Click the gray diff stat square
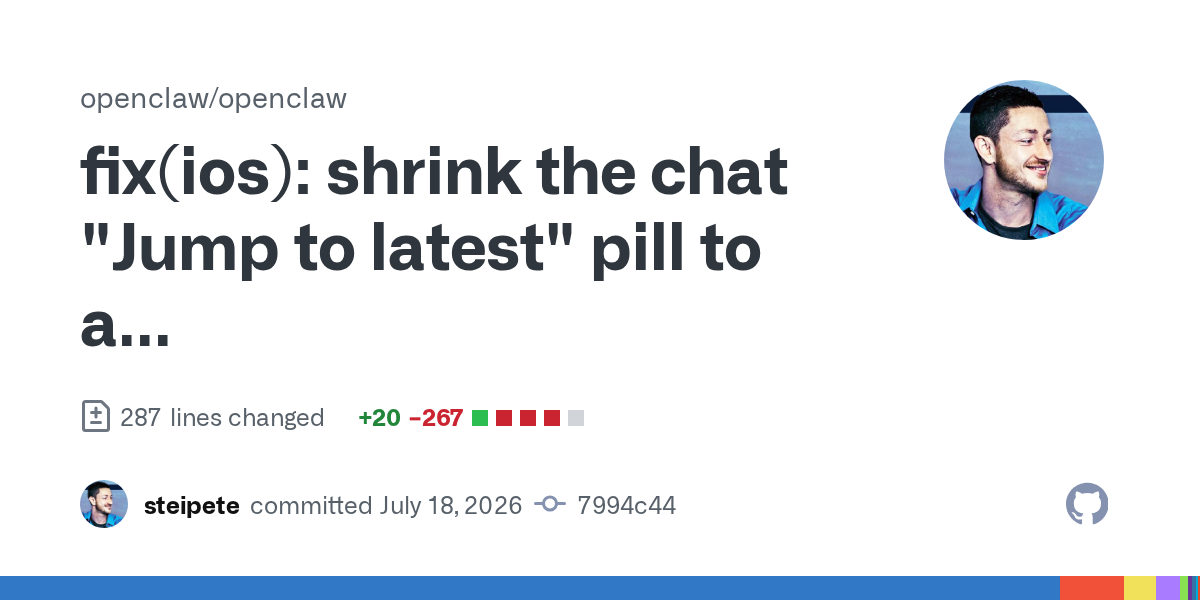The width and height of the screenshot is (1200, 600). 576,418
